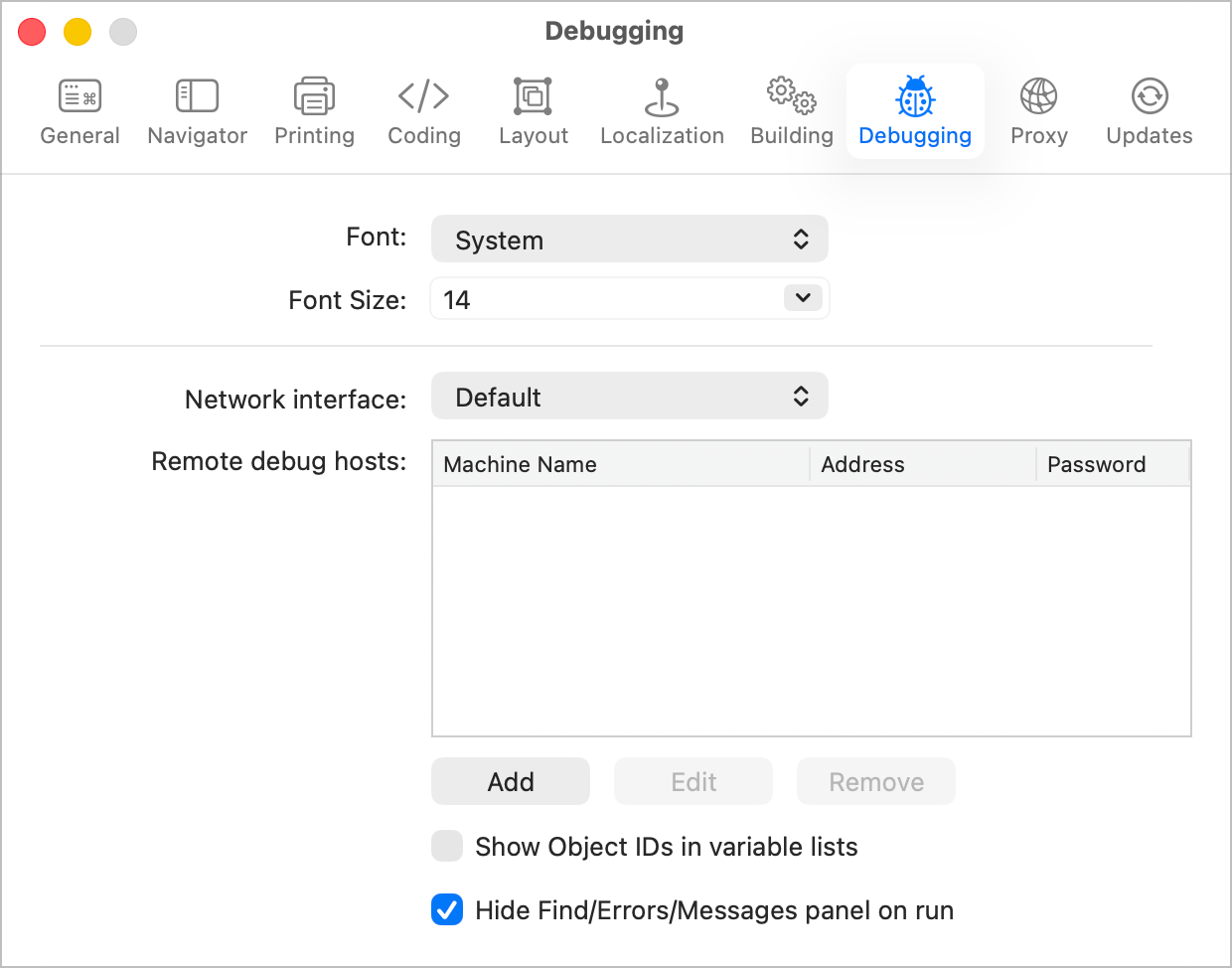Click the Add button
The width and height of the screenshot is (1232, 968).
point(510,781)
